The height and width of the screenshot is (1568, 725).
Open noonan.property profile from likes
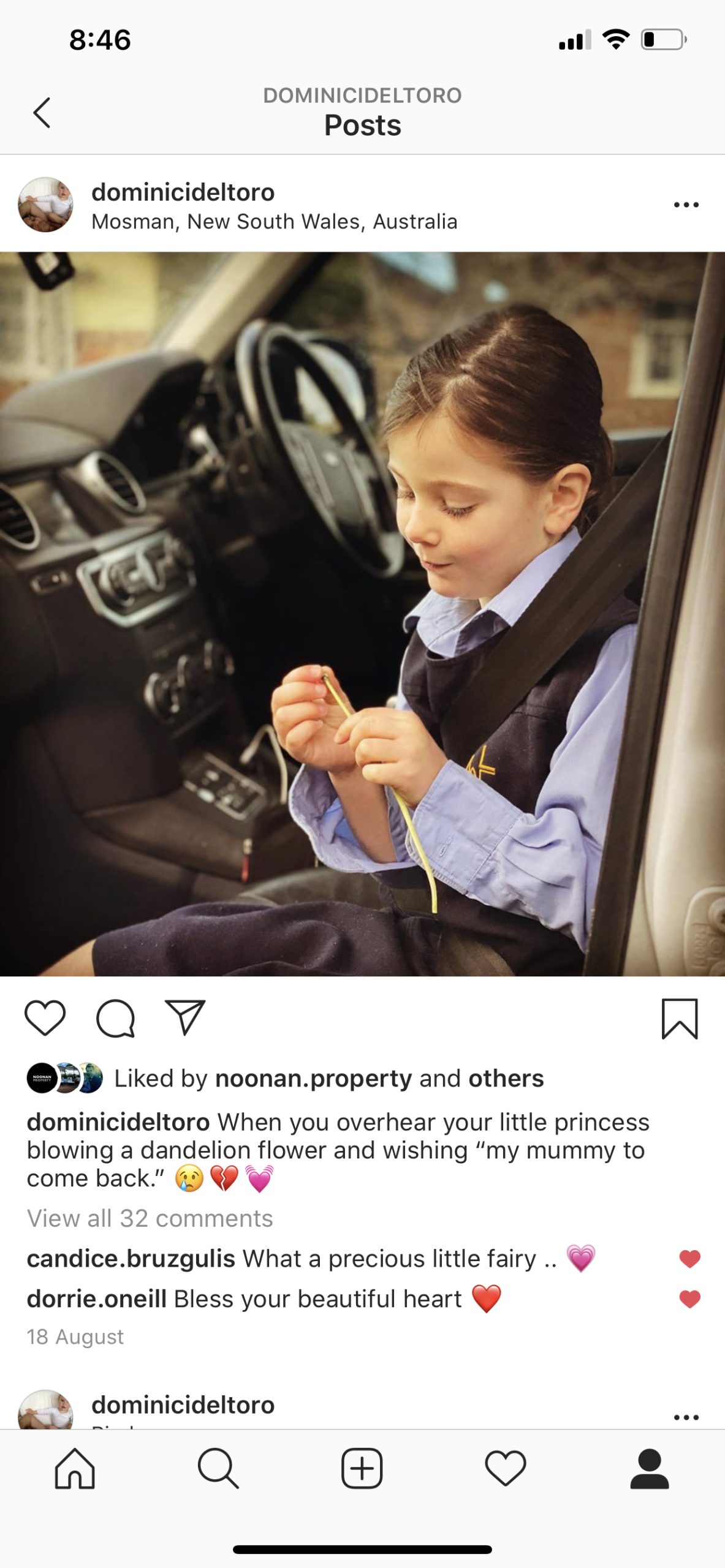[x=313, y=1079]
